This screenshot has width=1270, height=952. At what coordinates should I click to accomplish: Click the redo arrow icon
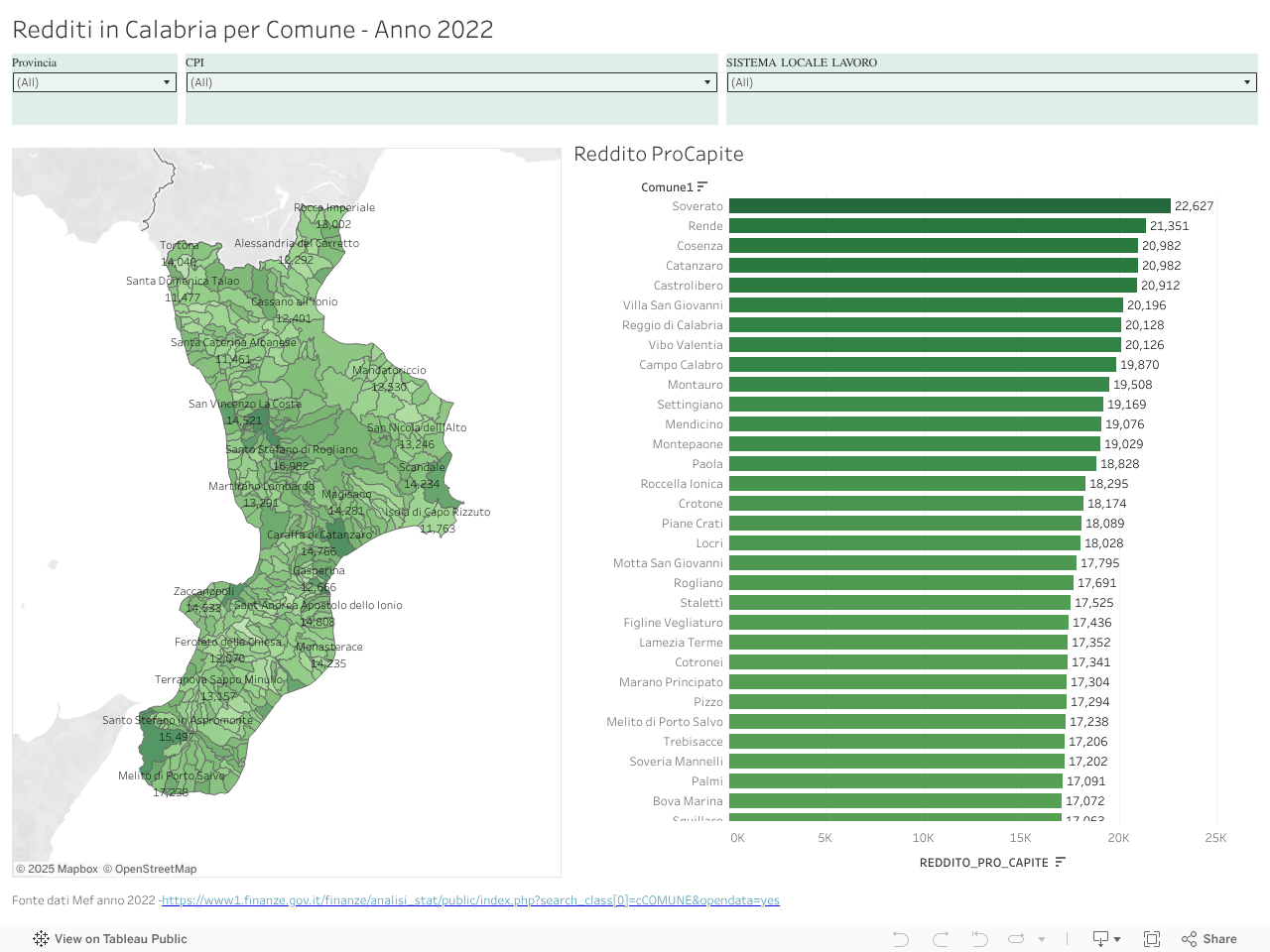click(x=941, y=939)
